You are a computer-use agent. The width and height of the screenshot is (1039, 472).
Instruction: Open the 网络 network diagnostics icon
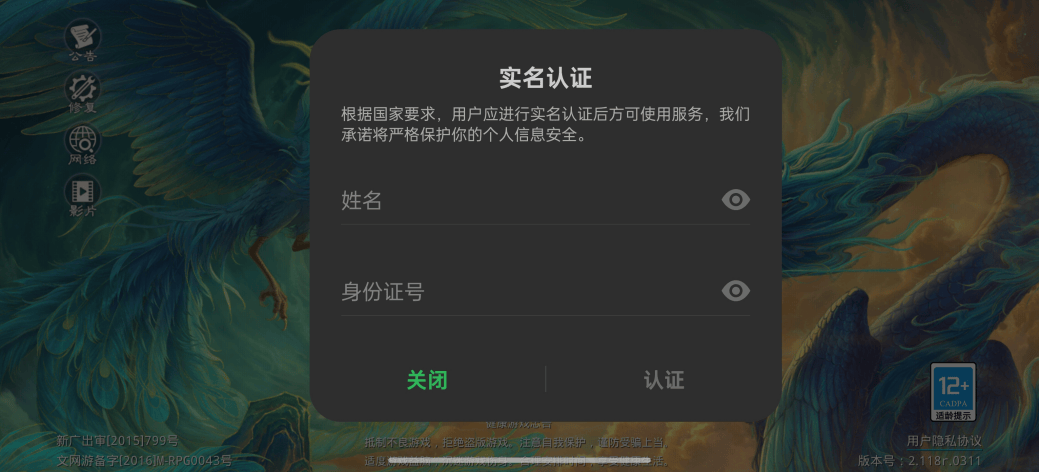point(83,143)
